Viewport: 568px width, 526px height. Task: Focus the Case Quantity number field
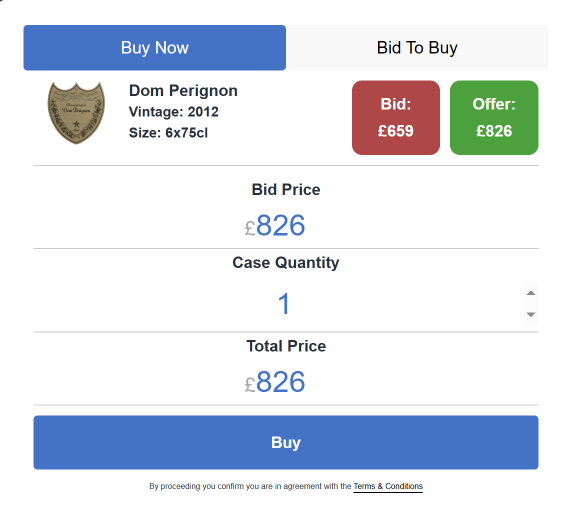286,304
